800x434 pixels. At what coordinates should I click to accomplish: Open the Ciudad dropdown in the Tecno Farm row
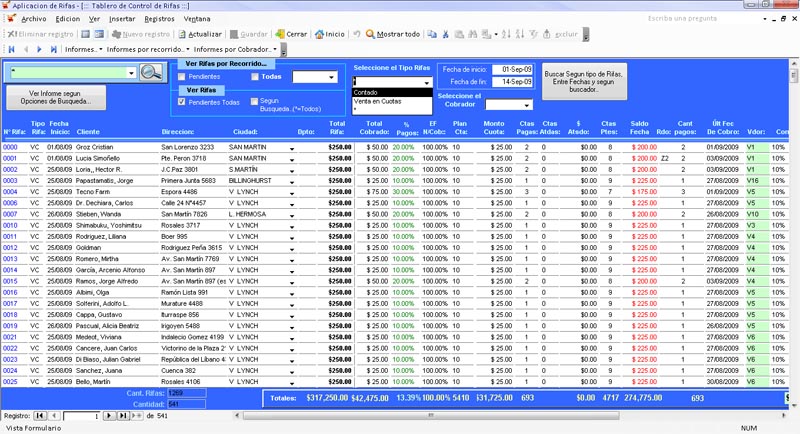click(x=292, y=193)
